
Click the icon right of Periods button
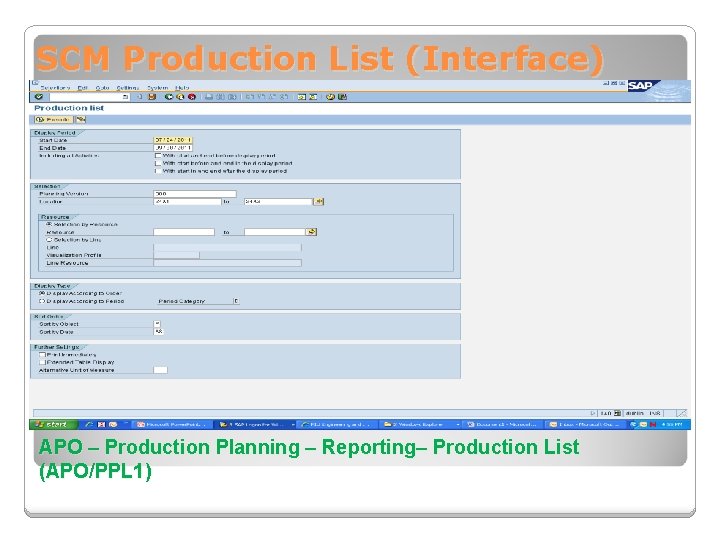pos(81,119)
